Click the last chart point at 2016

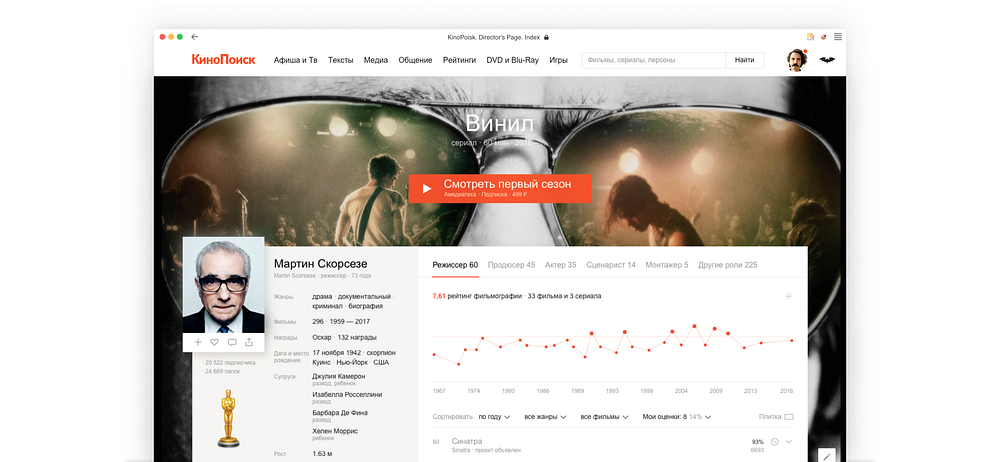pyautogui.click(x=792, y=341)
